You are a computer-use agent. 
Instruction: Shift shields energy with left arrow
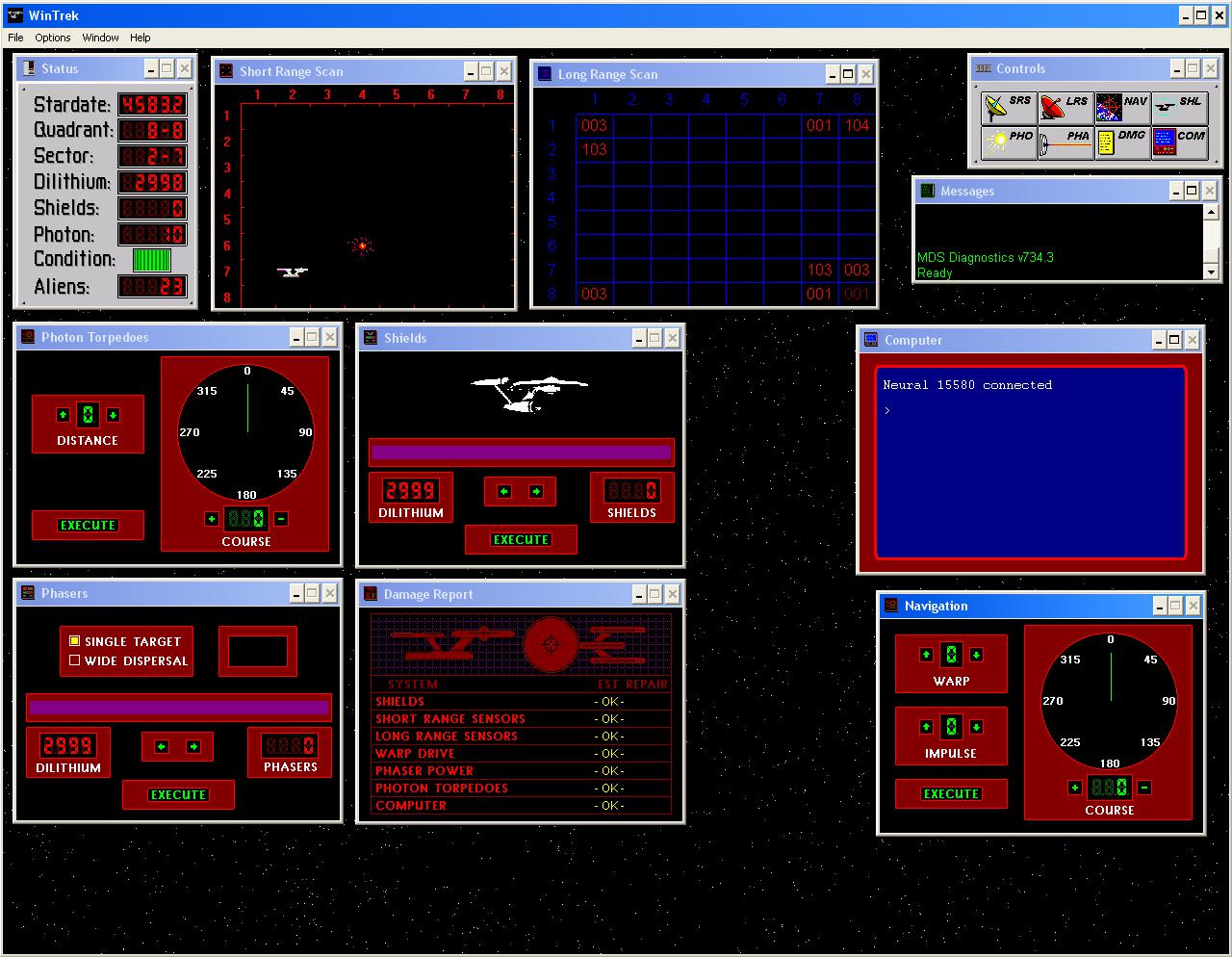[504, 491]
